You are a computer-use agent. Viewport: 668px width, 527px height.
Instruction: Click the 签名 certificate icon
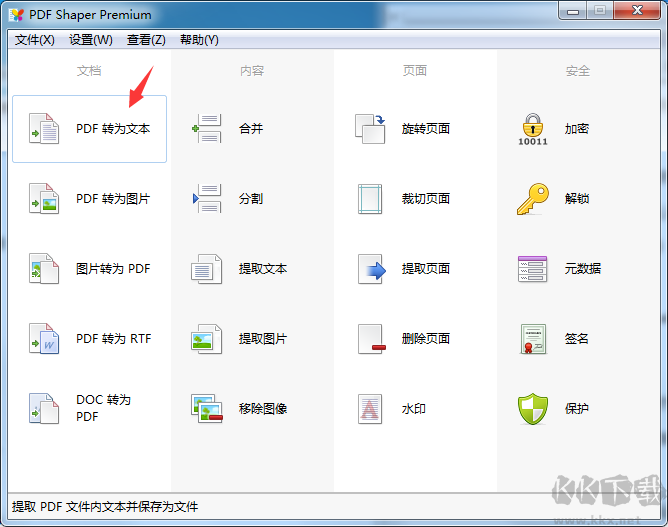pos(533,339)
